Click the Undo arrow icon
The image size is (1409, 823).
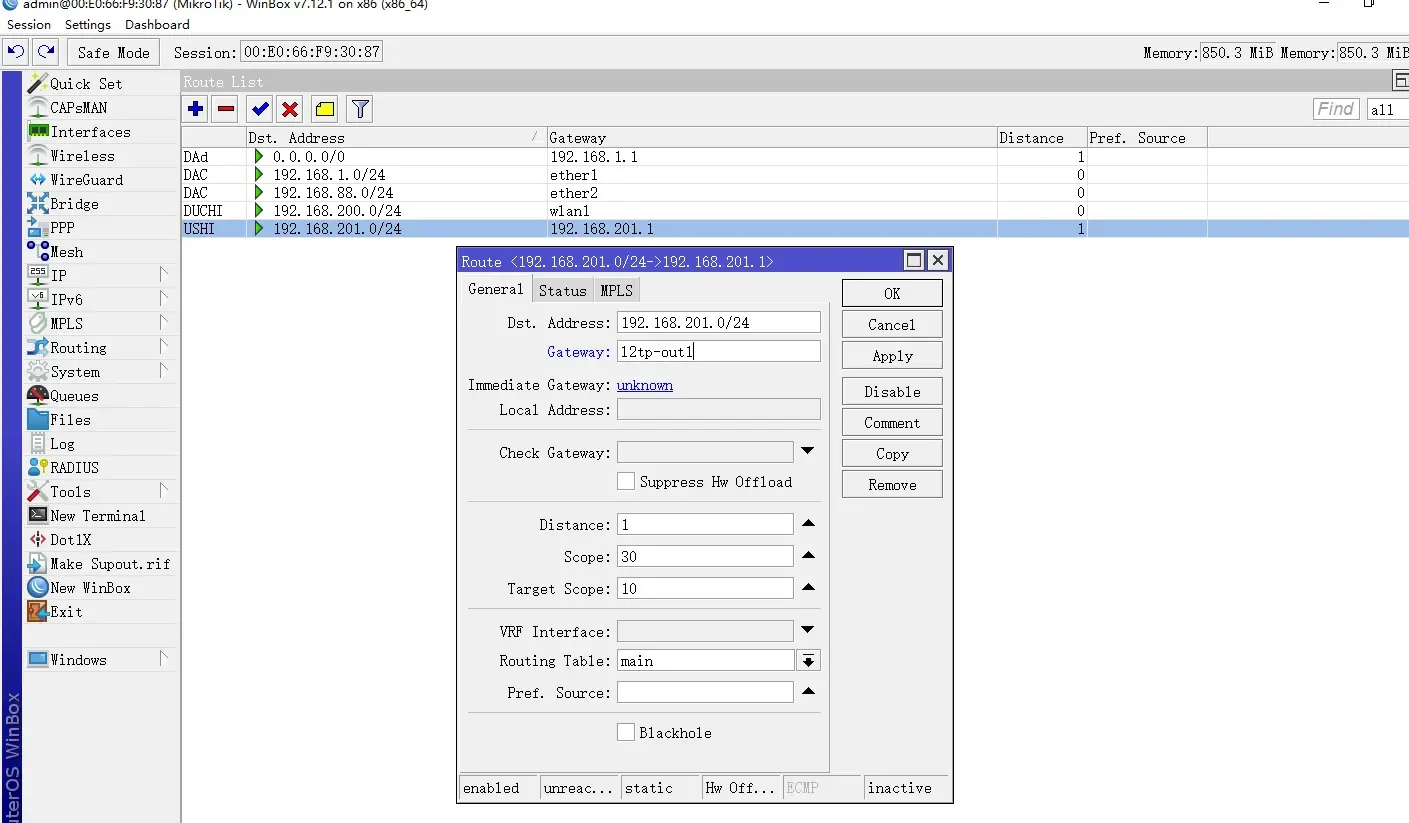(x=16, y=52)
